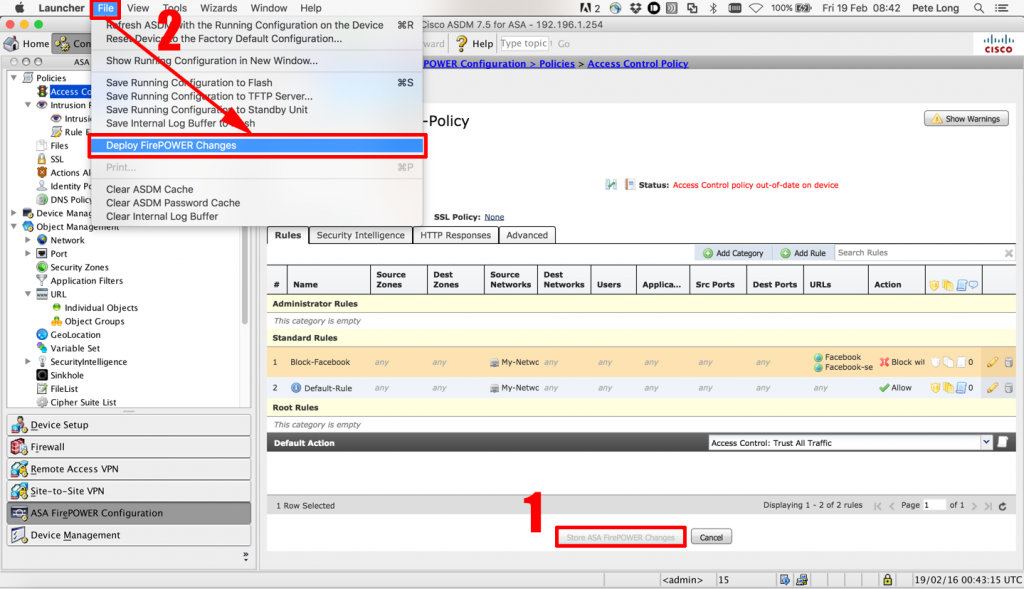Click the padlock icon in the status bar
The image size is (1024, 589).
click(887, 579)
